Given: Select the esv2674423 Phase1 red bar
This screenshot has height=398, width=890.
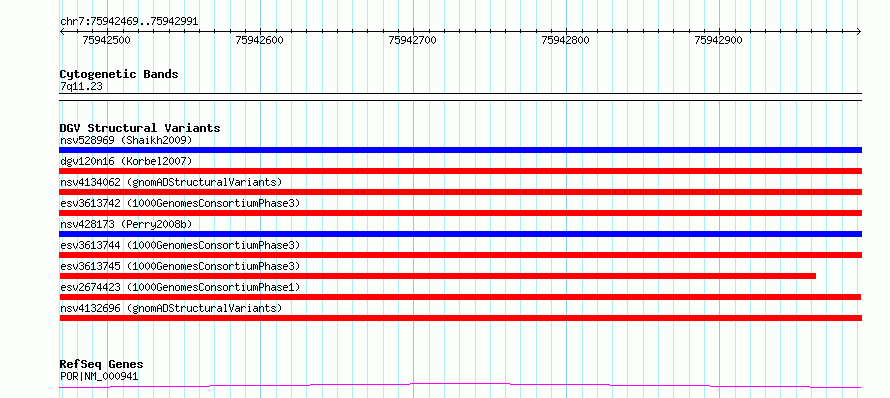Looking at the screenshot, I should point(460,297).
